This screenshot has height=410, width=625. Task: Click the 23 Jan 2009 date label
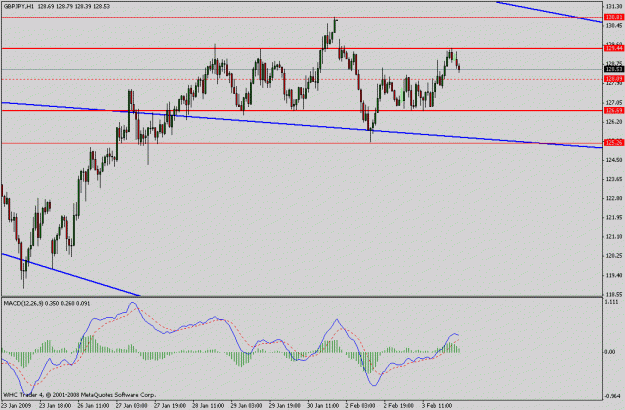pos(17,406)
